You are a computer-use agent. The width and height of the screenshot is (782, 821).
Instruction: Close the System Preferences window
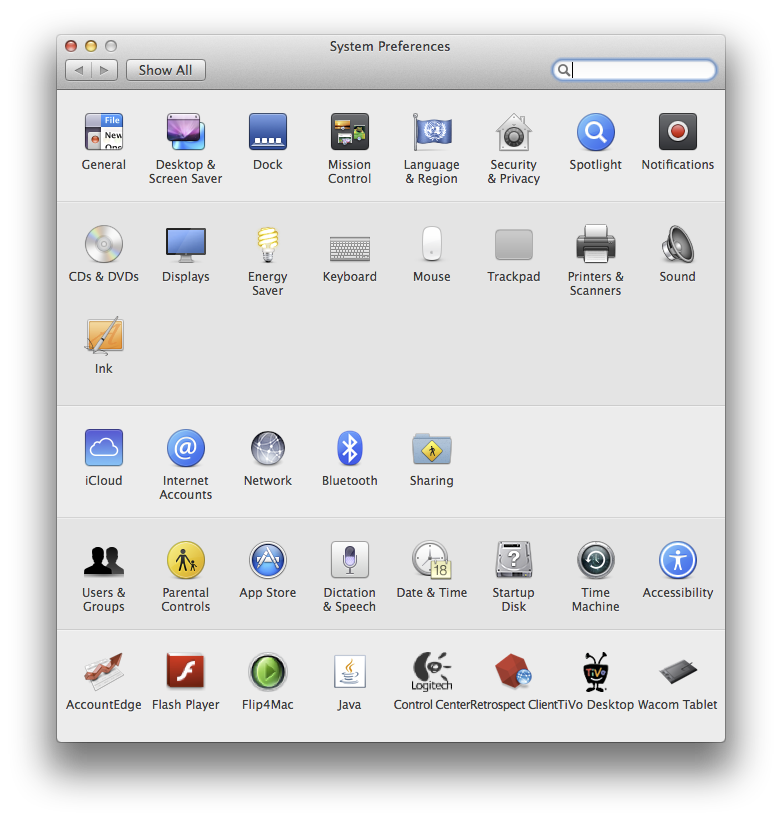[71, 46]
